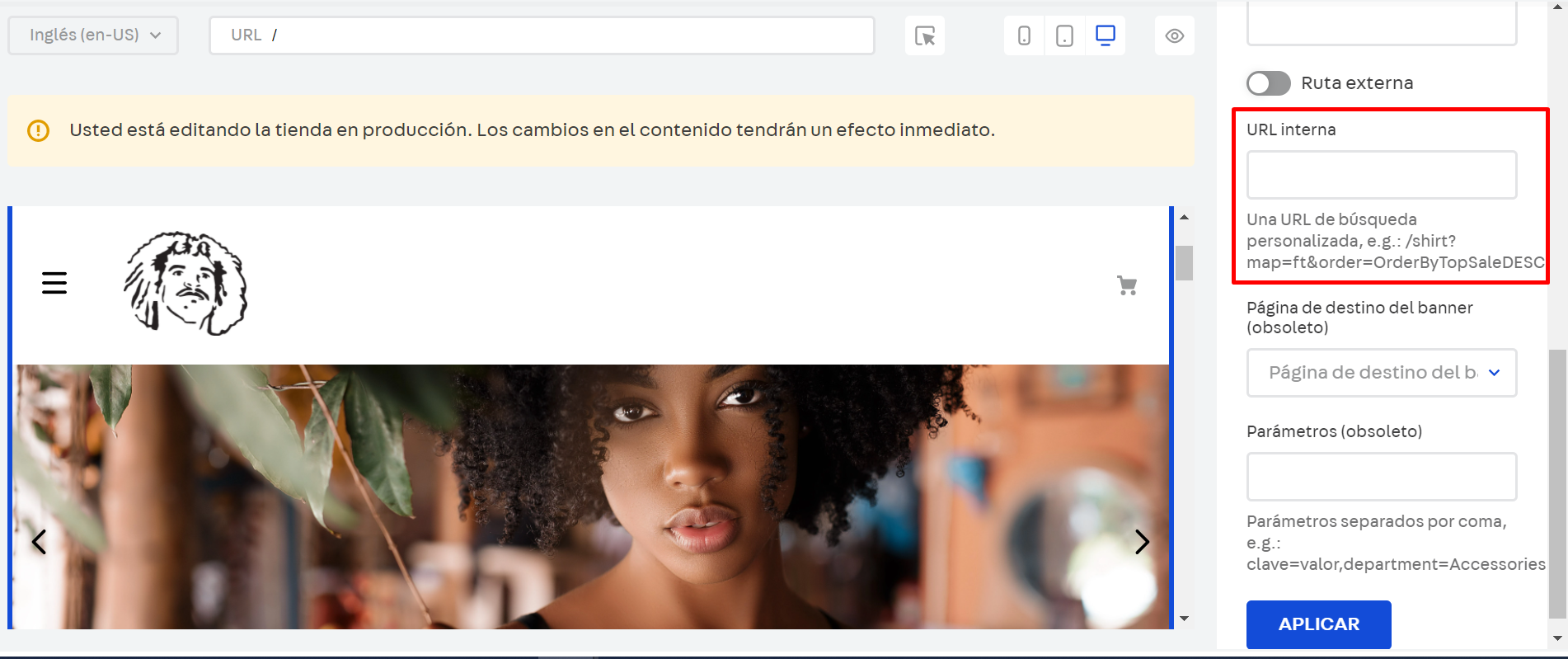The height and width of the screenshot is (659, 1568).
Task: Click the URL path field at top
Action: click(542, 35)
